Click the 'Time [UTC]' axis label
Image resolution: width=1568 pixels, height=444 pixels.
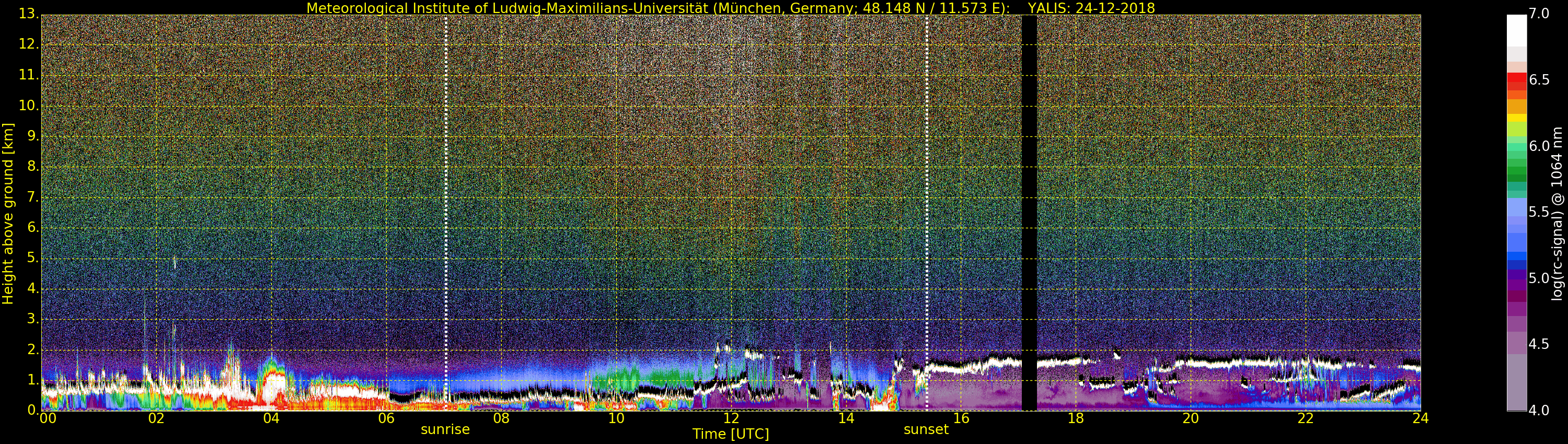pyautogui.click(x=731, y=434)
